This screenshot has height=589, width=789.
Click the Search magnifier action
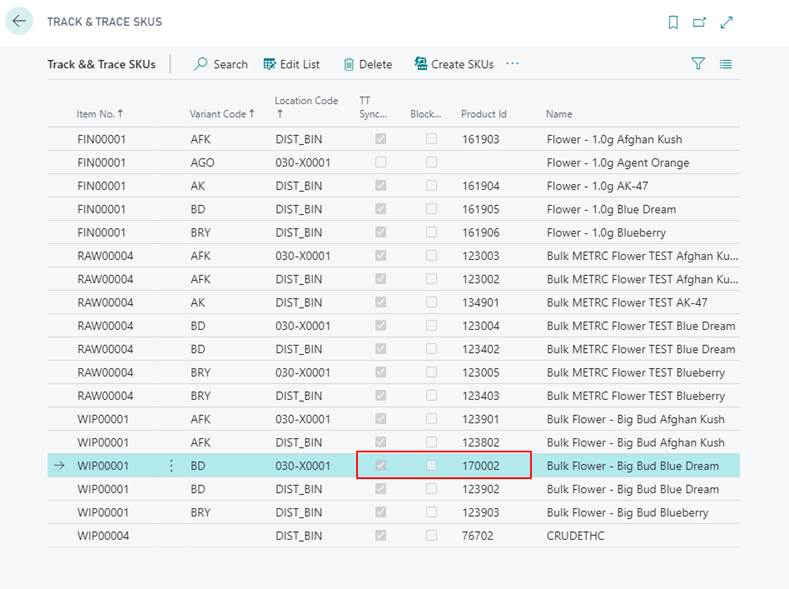(x=220, y=64)
